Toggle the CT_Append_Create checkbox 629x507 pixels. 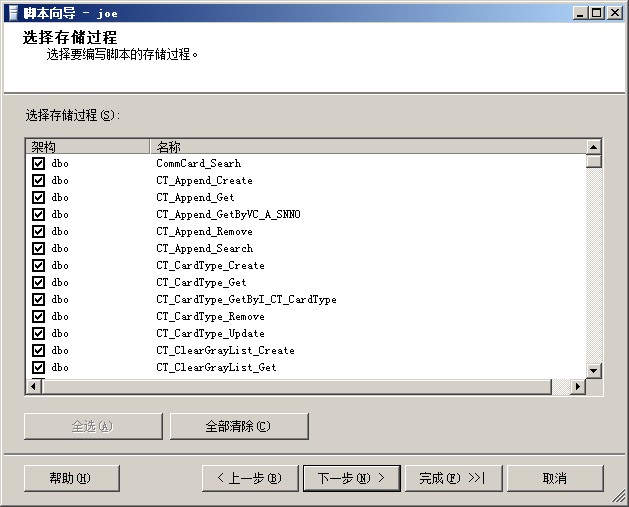tap(39, 181)
